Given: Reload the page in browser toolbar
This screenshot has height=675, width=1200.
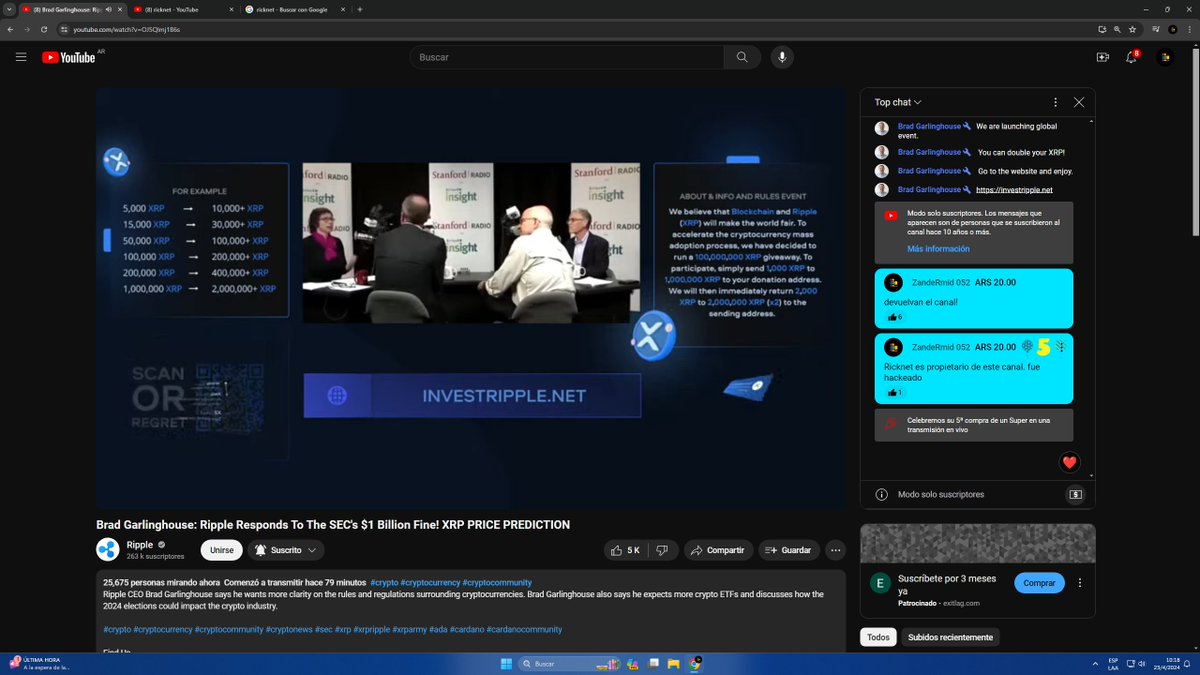Looking at the screenshot, I should coord(44,29).
